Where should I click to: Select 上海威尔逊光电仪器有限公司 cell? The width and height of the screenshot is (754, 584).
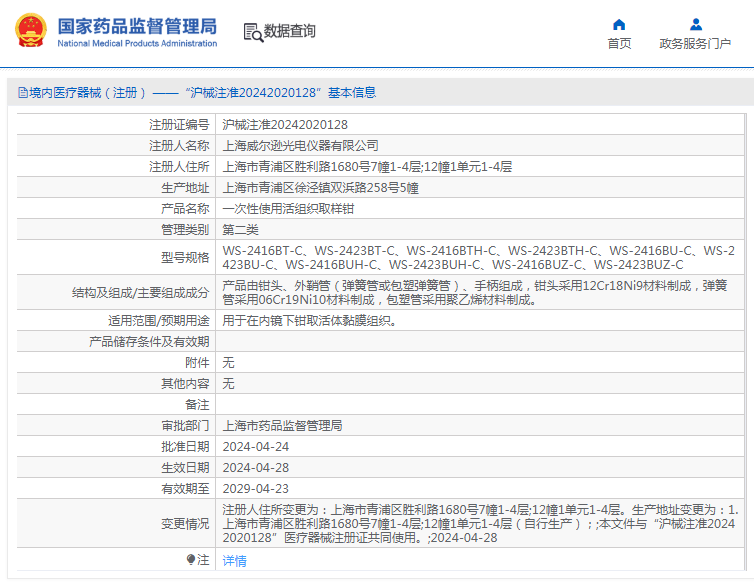point(300,145)
